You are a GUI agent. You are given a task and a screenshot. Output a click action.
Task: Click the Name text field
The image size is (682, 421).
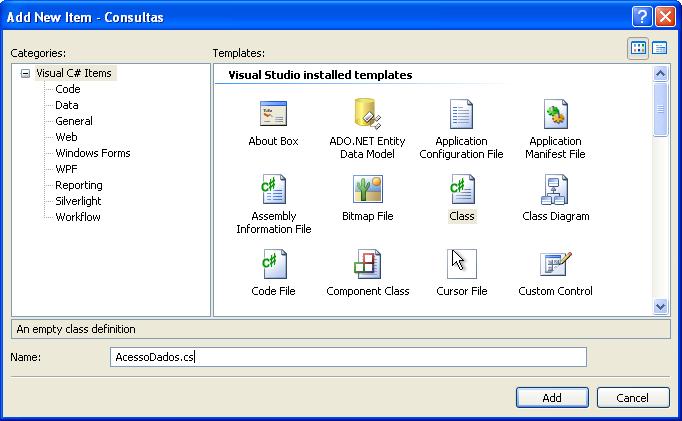(x=347, y=358)
